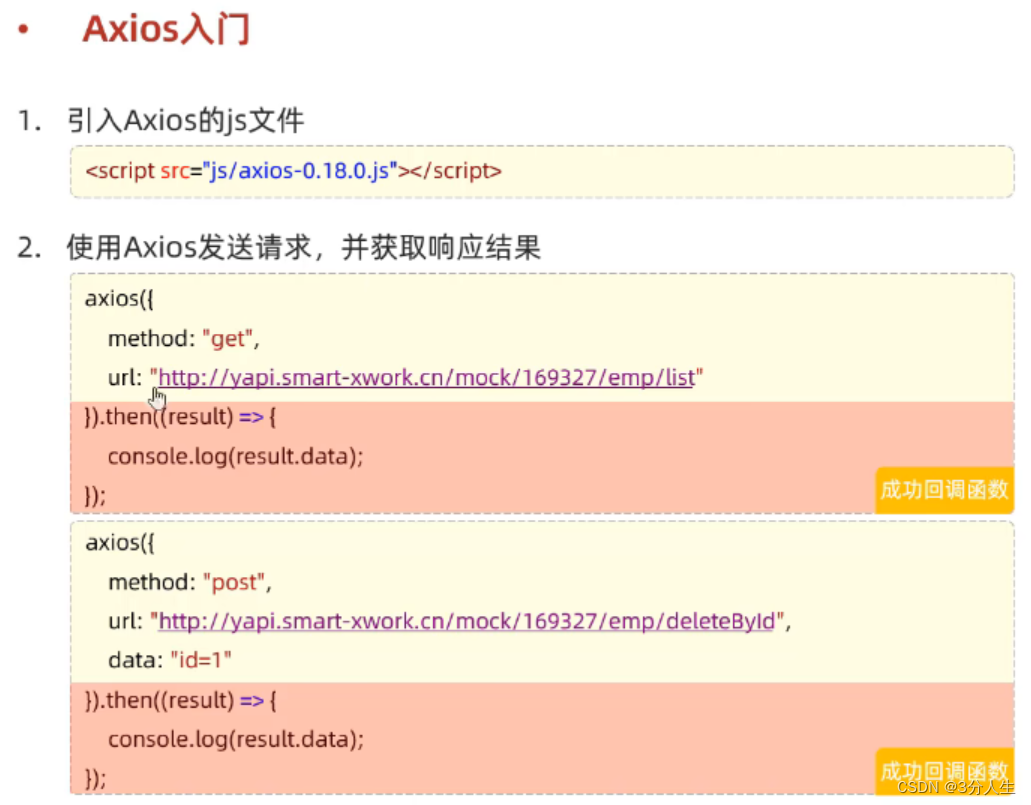The height and width of the screenshot is (805, 1031).
Task: Click the 成功回调函数 label on second code block
Action: point(944,772)
